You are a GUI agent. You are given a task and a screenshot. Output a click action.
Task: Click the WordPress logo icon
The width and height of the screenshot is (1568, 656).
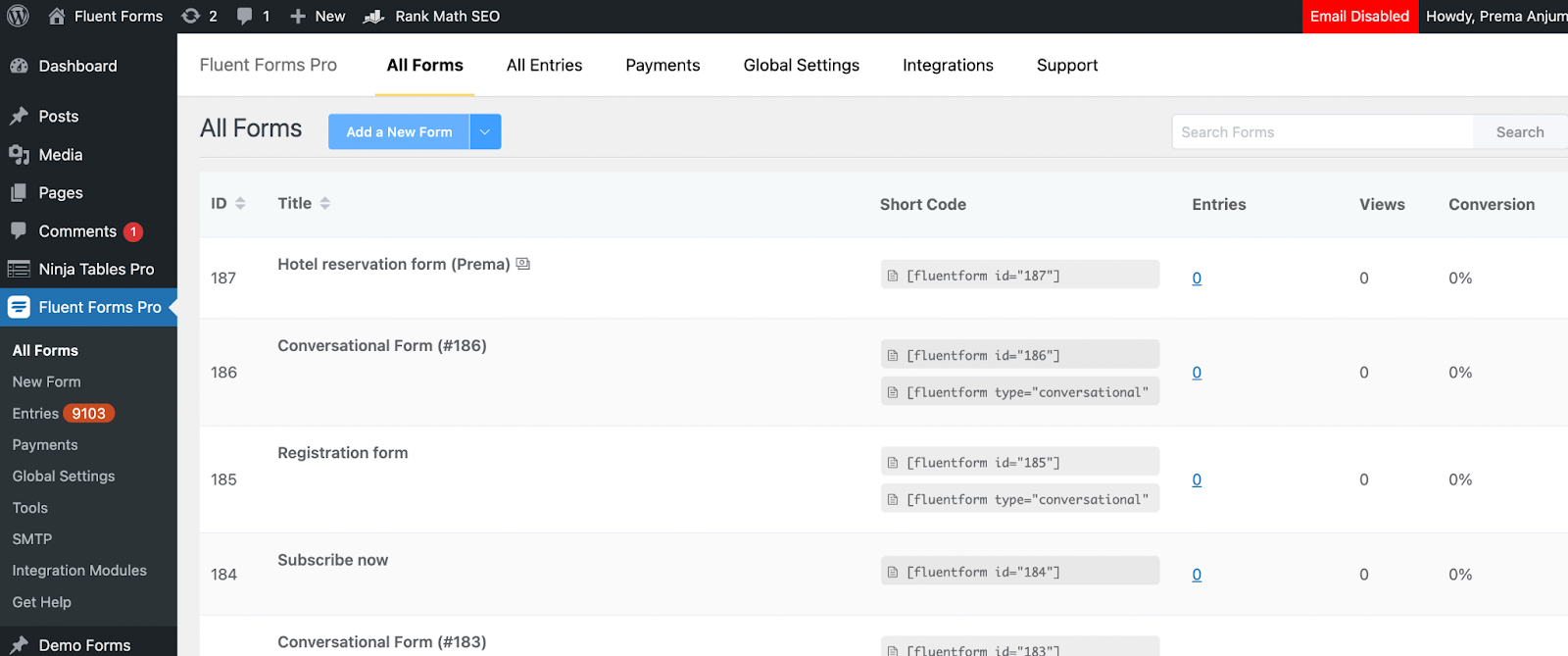pyautogui.click(x=18, y=16)
